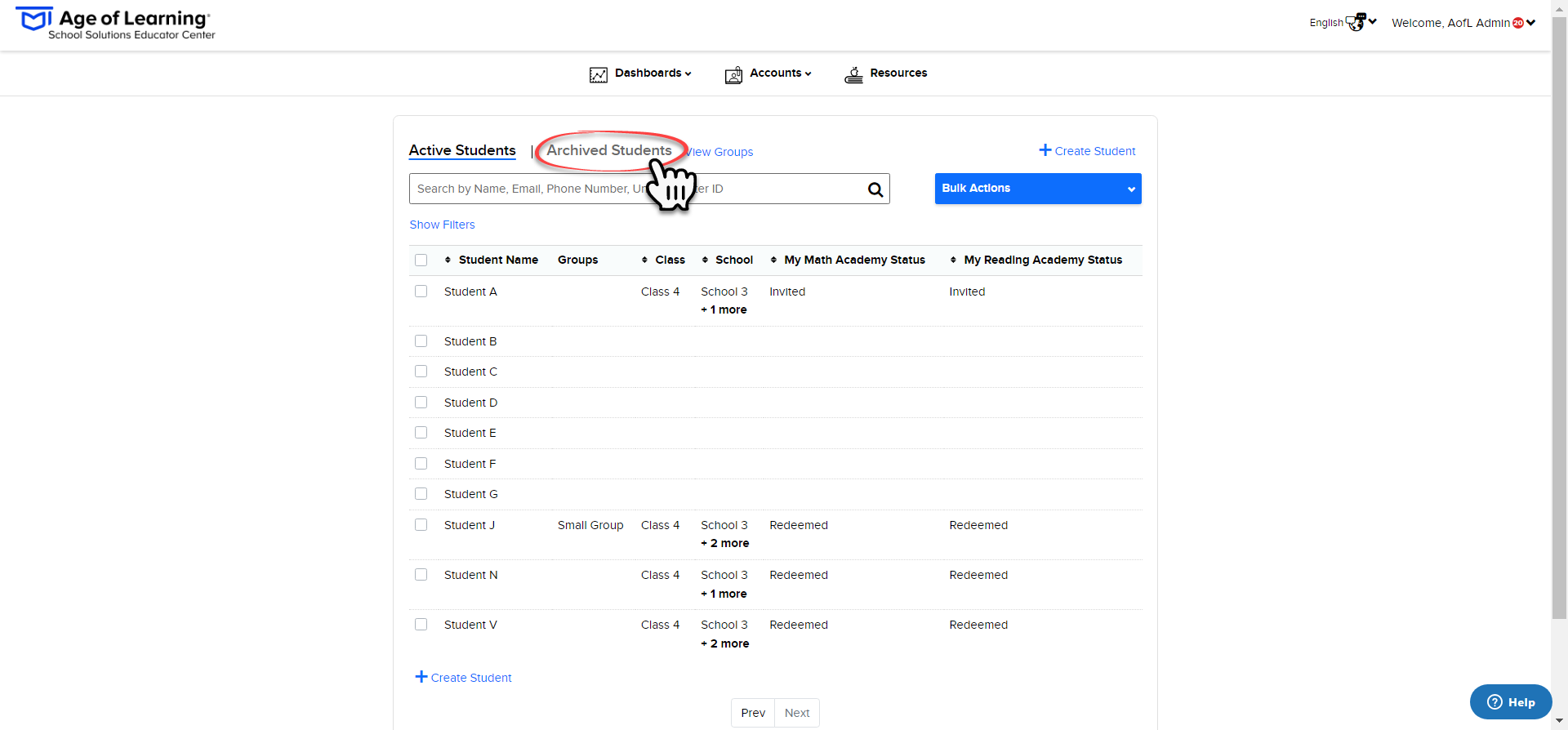Expand the Accounts menu
The width and height of the screenshot is (1568, 730).
[780, 73]
